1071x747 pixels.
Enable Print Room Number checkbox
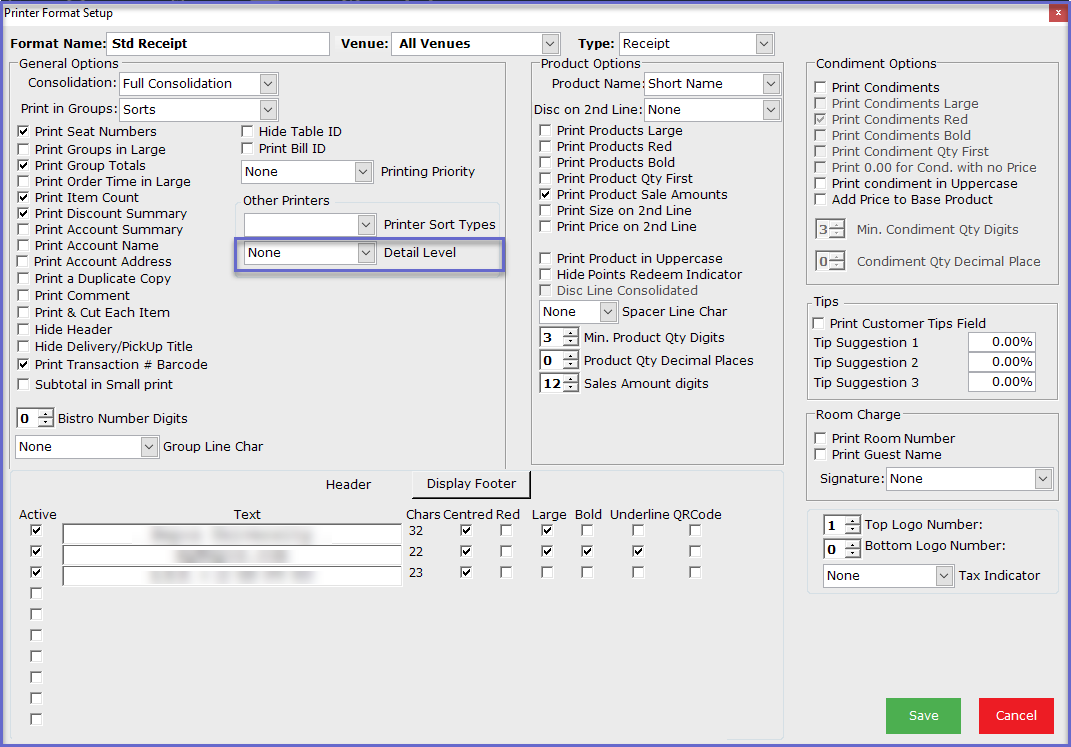pos(820,438)
